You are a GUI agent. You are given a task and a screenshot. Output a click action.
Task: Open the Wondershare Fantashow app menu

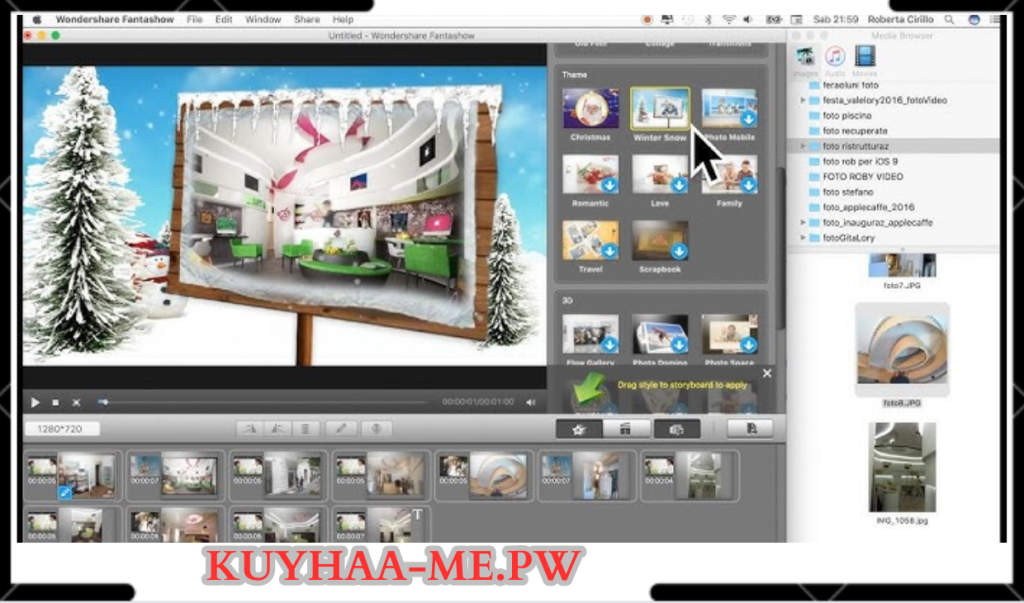click(x=115, y=20)
